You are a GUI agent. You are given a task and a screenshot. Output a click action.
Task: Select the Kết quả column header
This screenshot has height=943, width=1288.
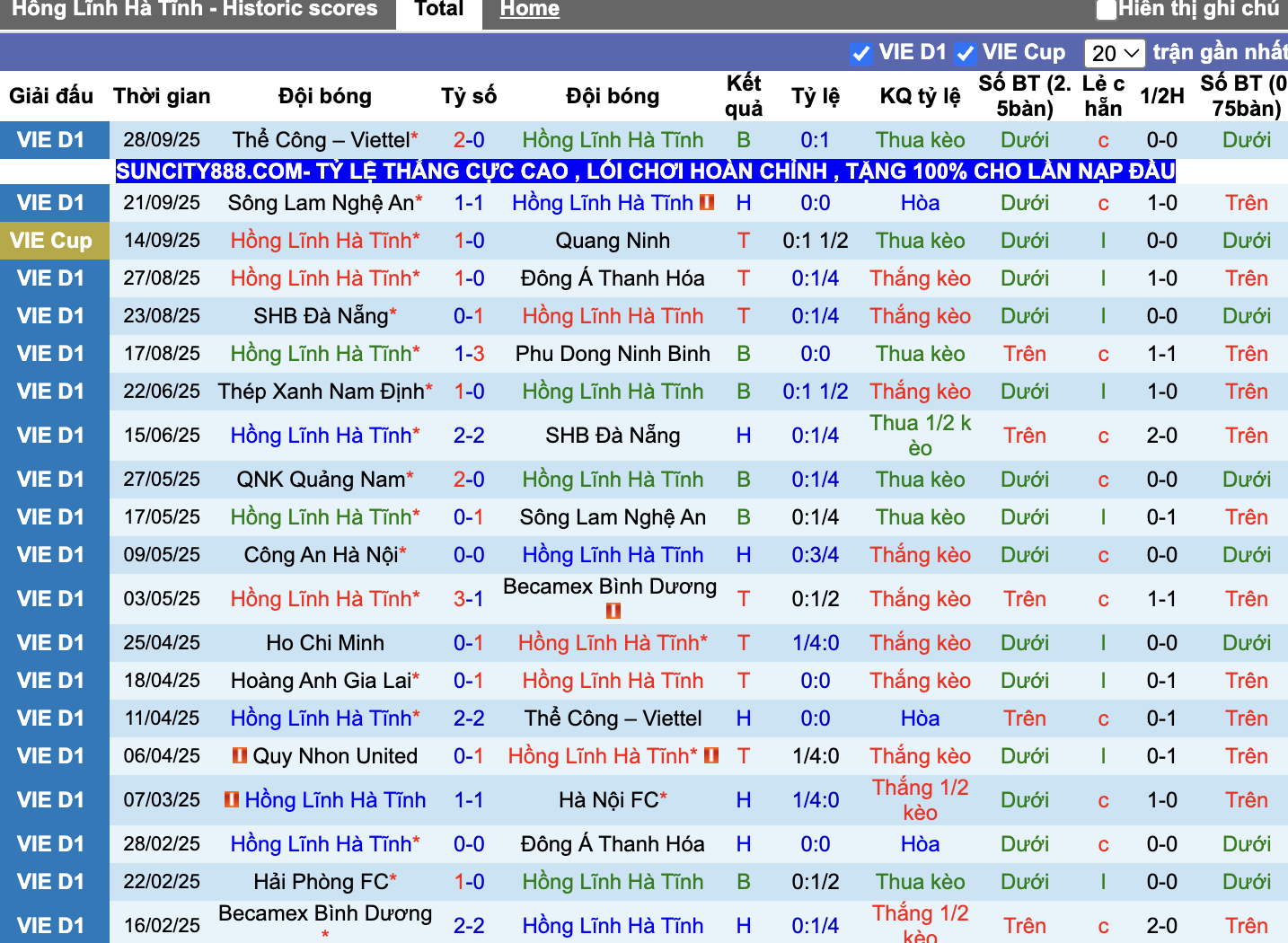[744, 96]
